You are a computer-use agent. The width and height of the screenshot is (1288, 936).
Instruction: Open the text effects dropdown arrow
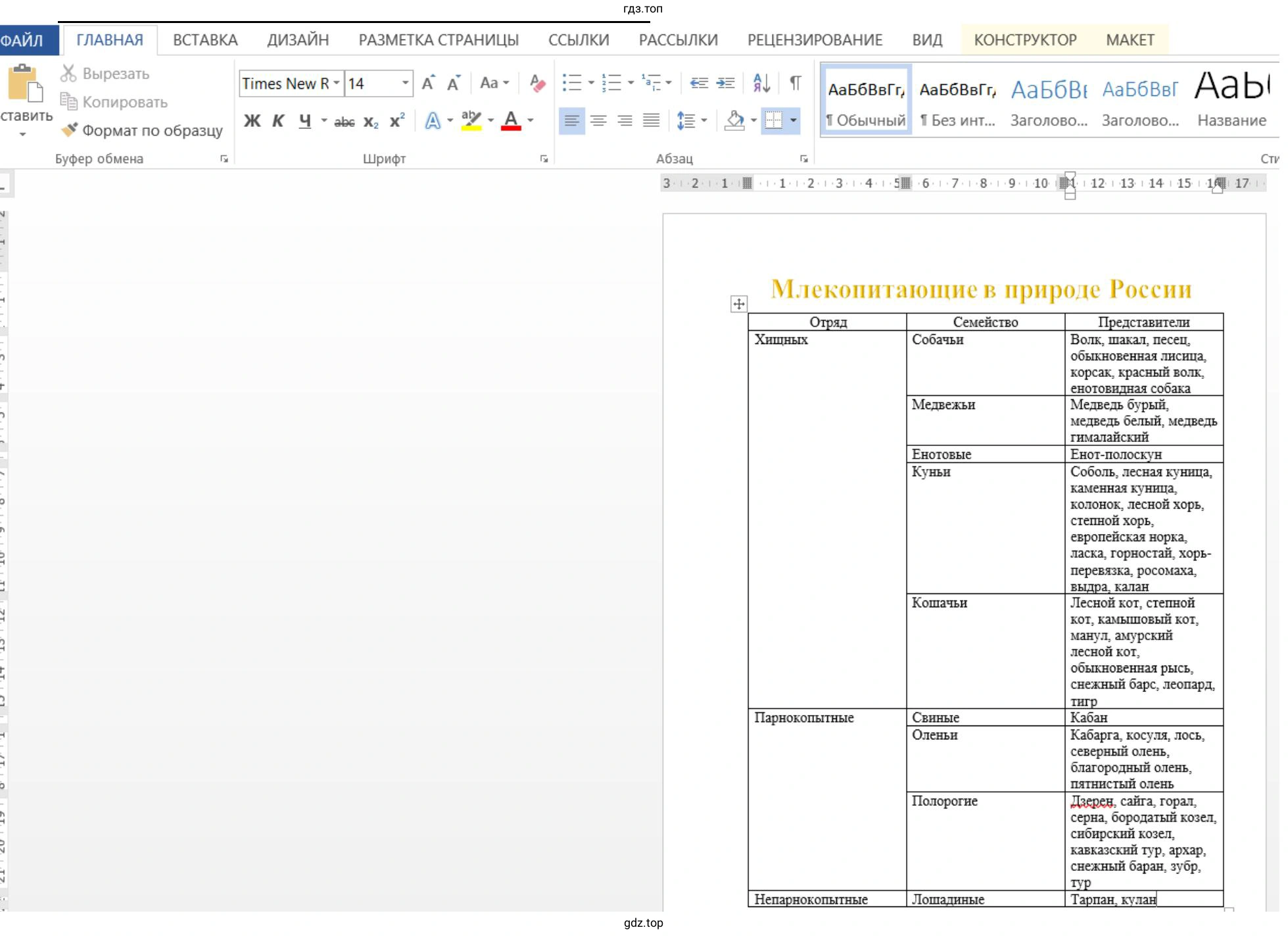tap(450, 120)
